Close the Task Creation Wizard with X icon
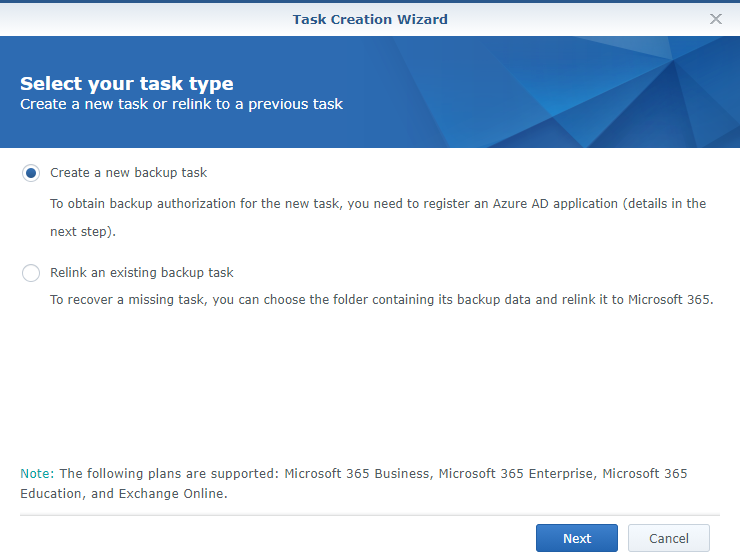 click(x=716, y=19)
